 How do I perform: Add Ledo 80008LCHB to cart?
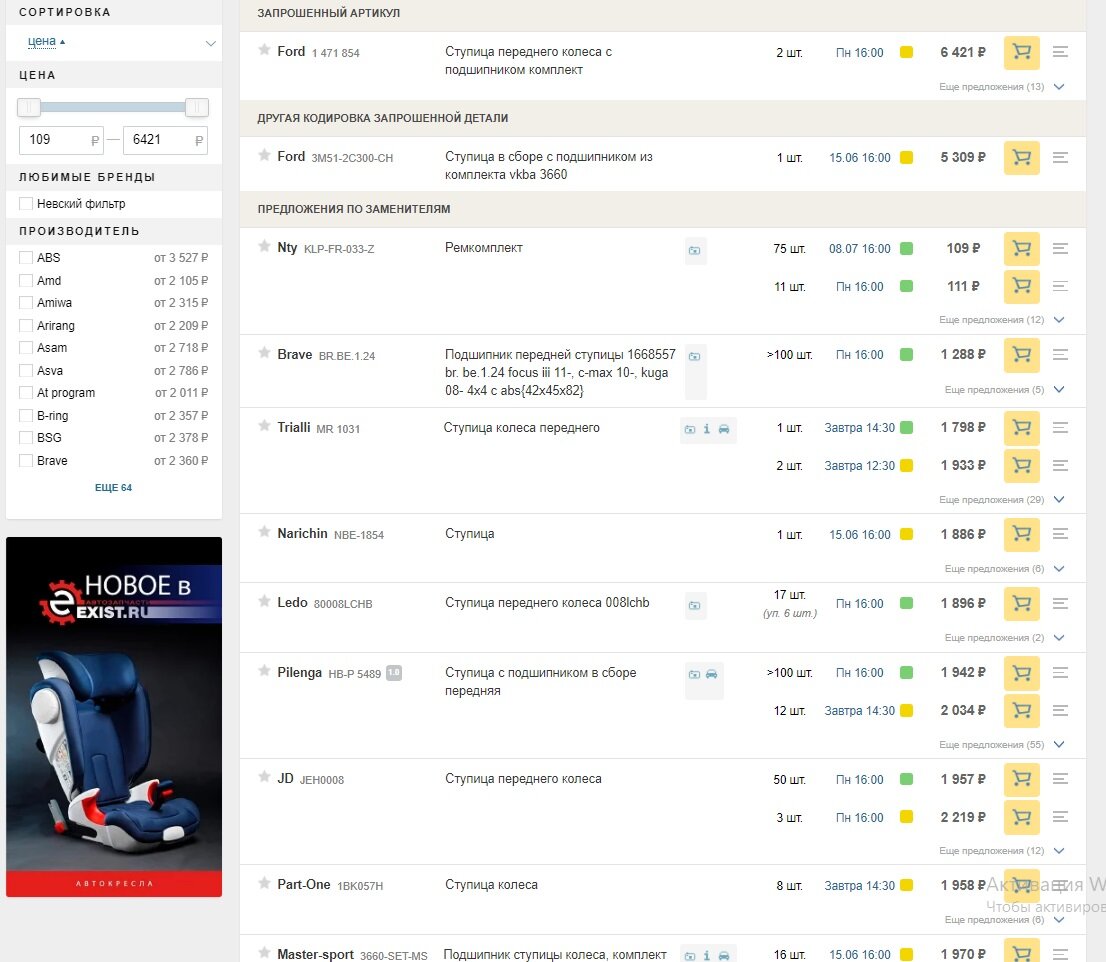click(1021, 604)
